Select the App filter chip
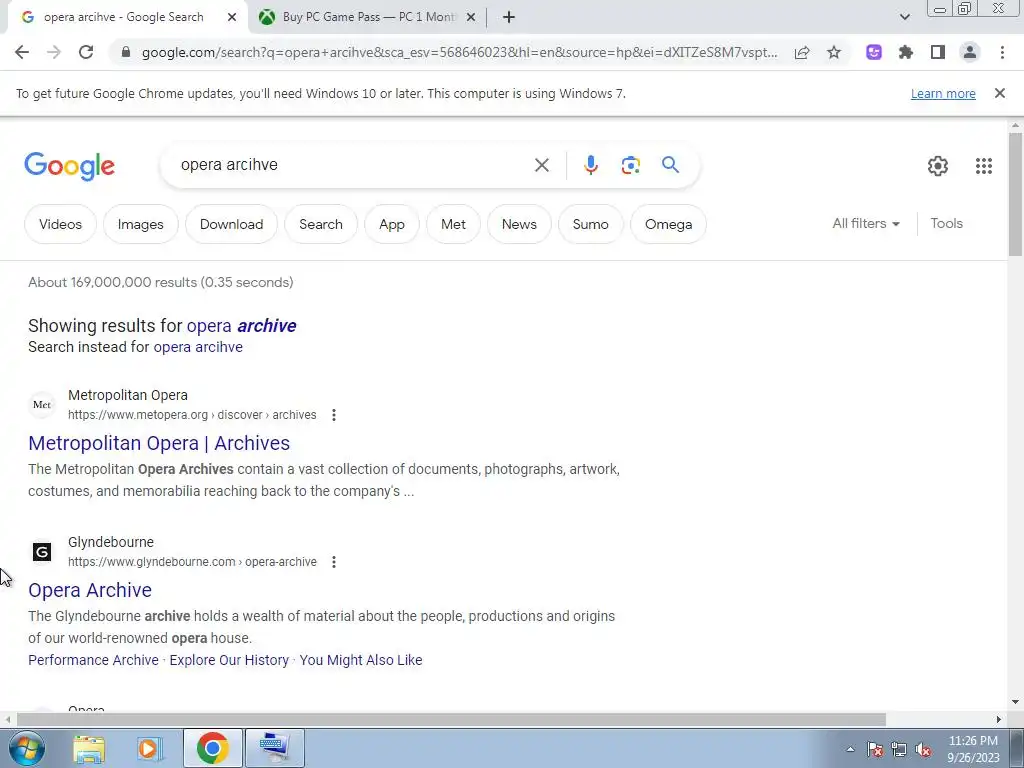 (x=392, y=224)
